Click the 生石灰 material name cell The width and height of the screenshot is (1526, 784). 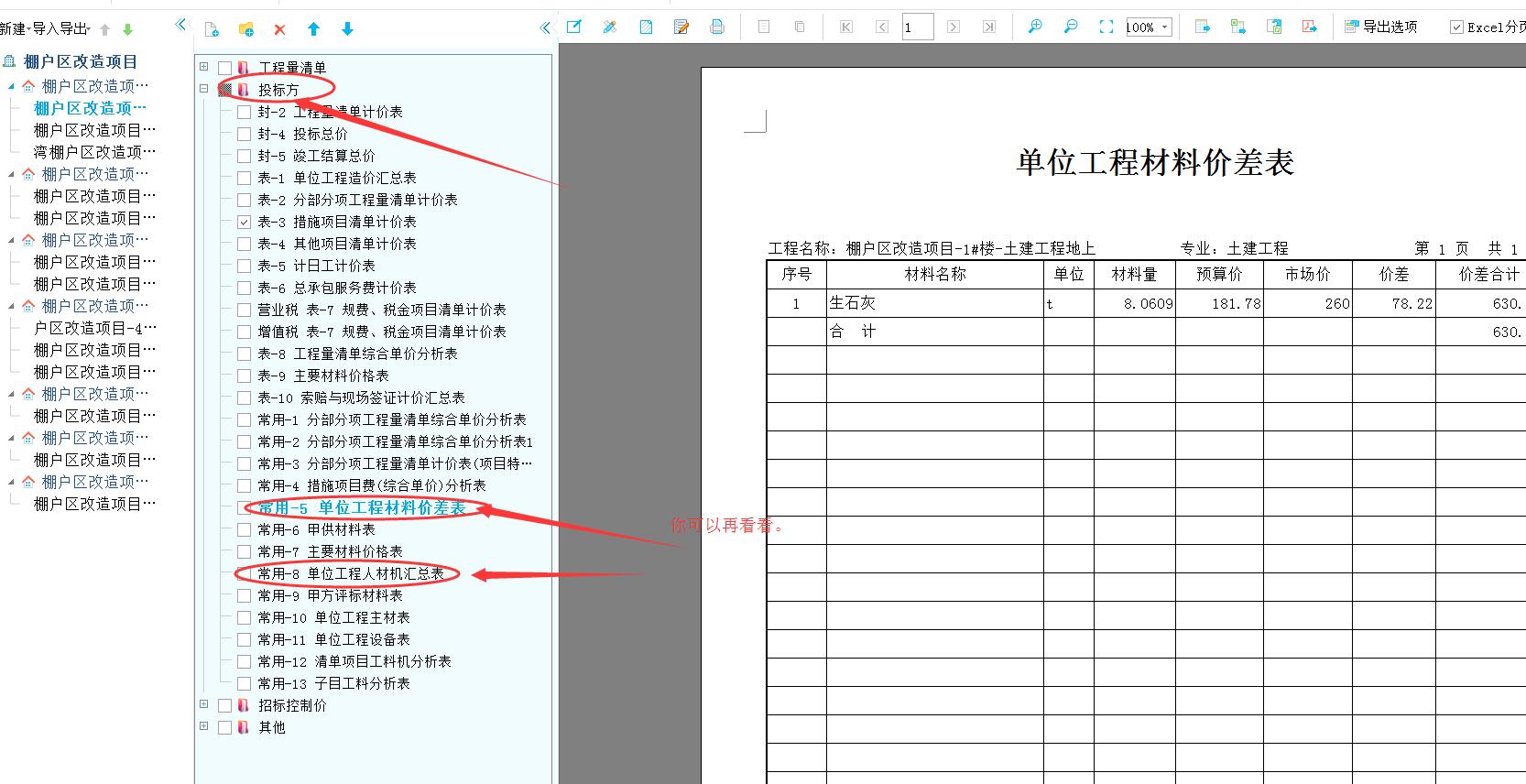tap(934, 303)
